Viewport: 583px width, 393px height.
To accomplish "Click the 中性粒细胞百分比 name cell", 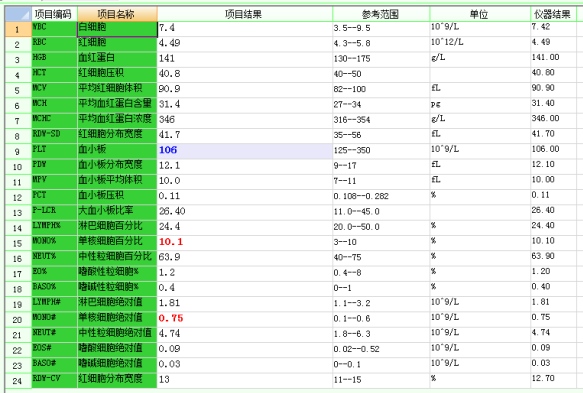I will (117, 258).
